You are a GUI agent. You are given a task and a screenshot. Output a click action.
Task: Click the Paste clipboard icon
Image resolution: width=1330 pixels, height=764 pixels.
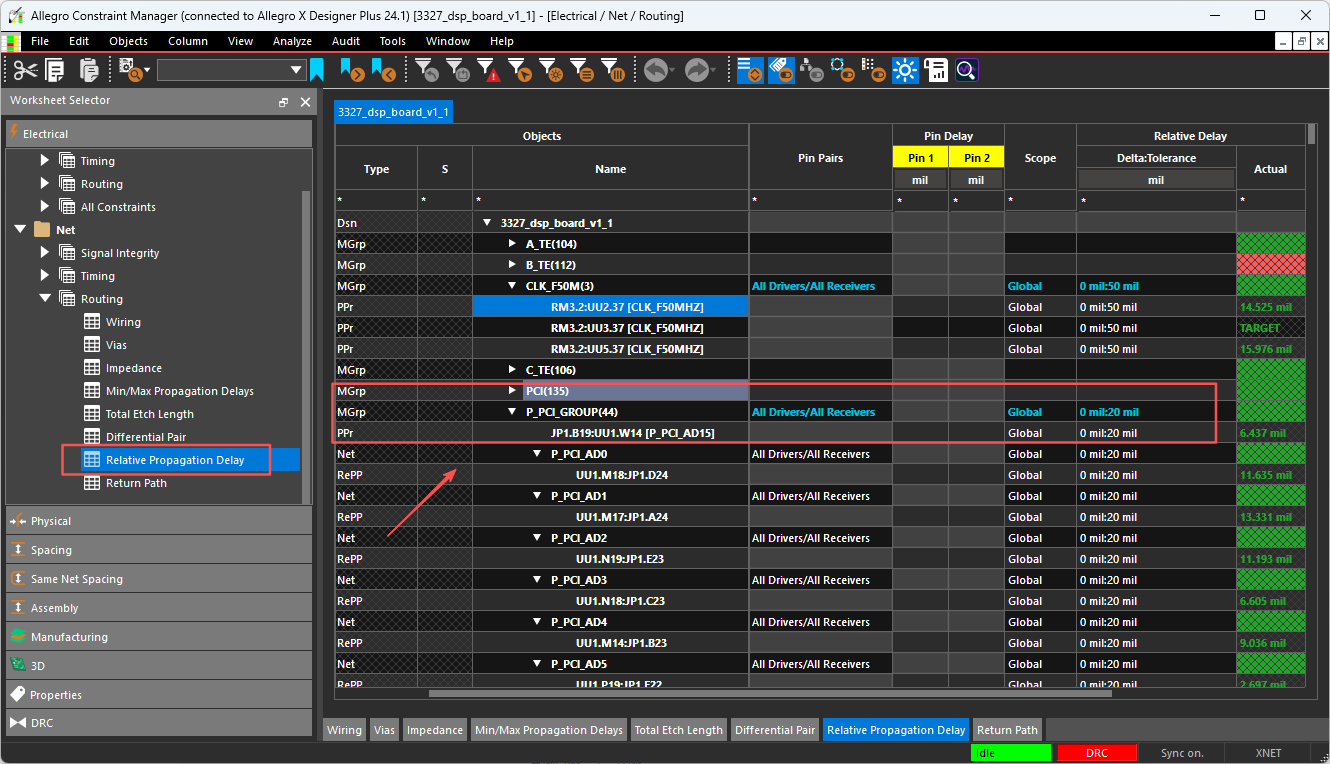tap(89, 70)
